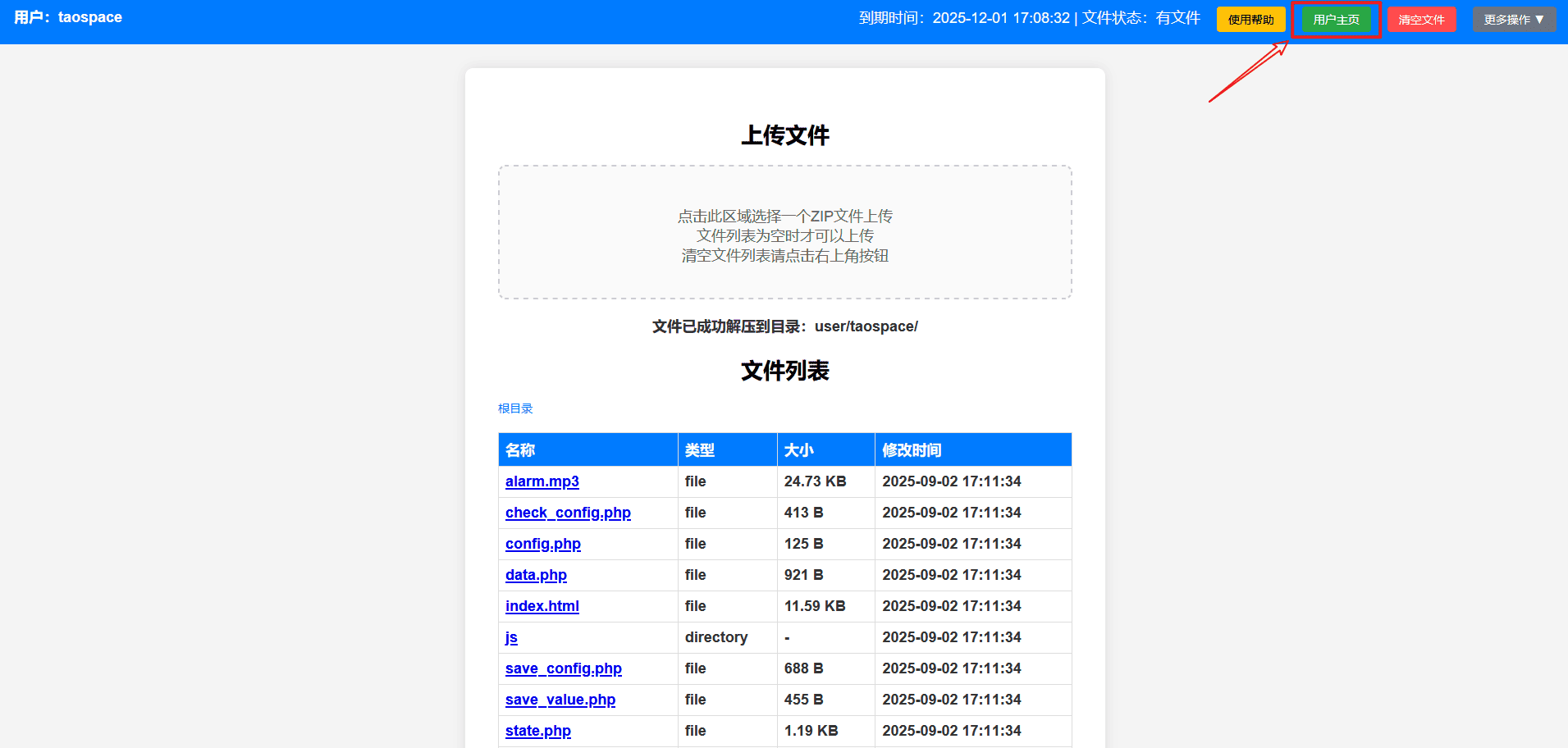Image resolution: width=1568 pixels, height=748 pixels.
Task: Open index.html file link
Action: click(x=542, y=606)
